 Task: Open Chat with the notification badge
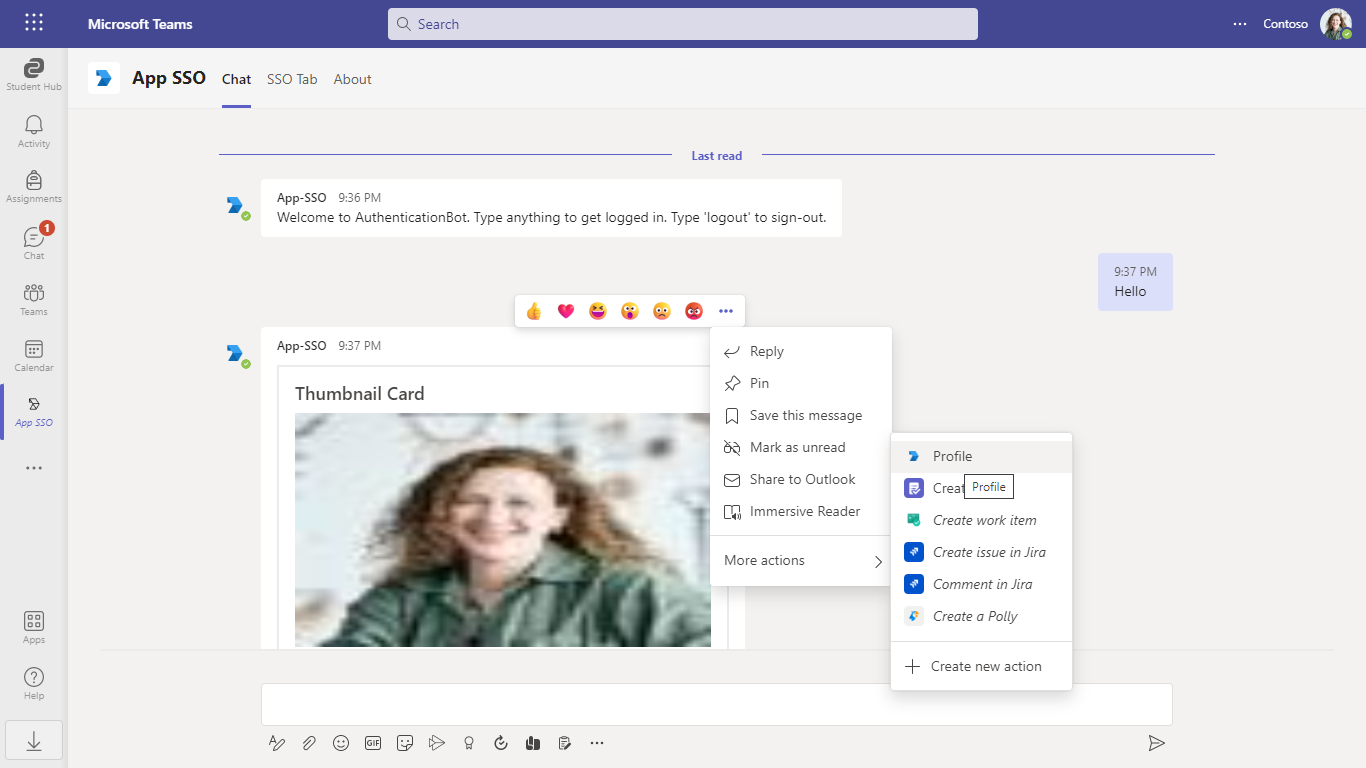[x=34, y=243]
